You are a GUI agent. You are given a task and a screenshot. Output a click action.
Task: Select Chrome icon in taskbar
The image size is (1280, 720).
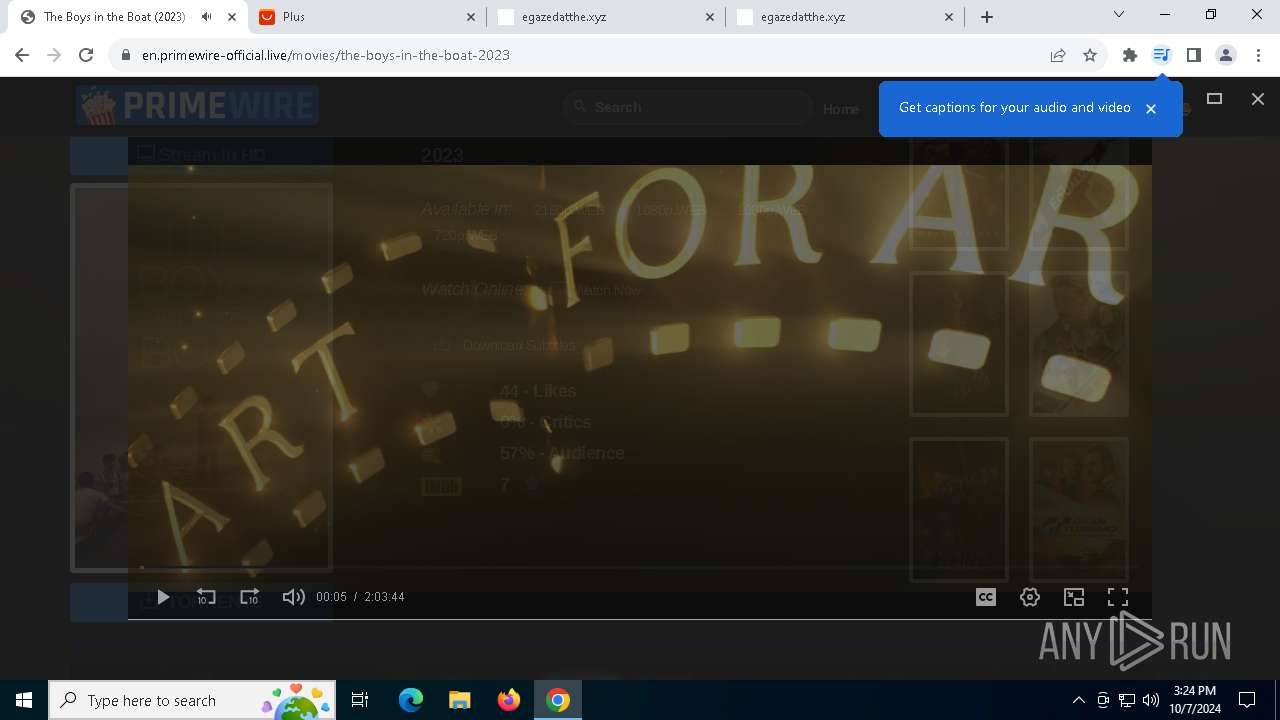tap(558, 700)
